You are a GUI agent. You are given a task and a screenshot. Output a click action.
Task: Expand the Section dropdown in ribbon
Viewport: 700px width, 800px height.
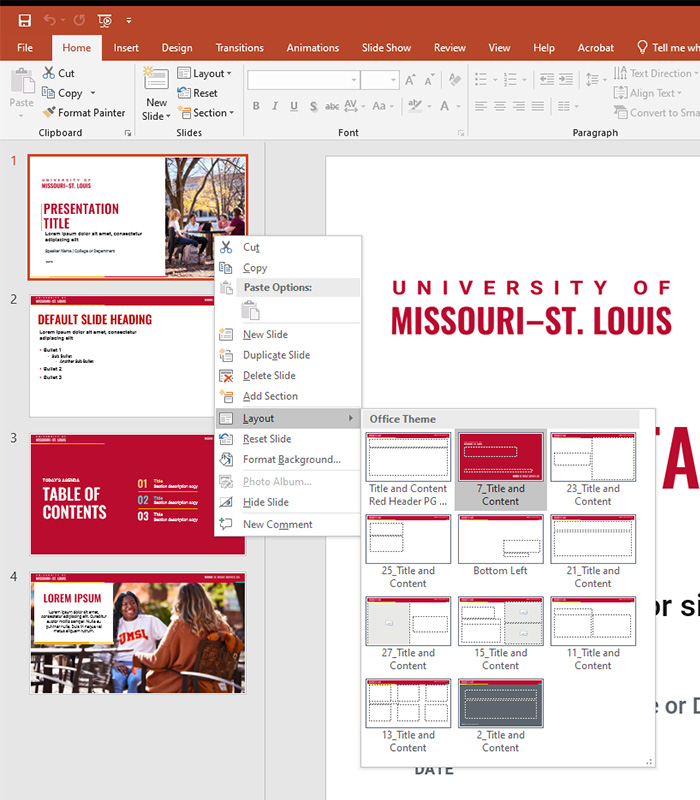(x=206, y=113)
